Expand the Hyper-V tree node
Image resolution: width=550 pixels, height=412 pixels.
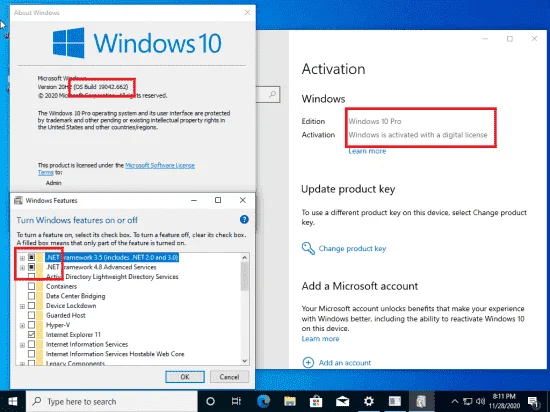[22, 326]
